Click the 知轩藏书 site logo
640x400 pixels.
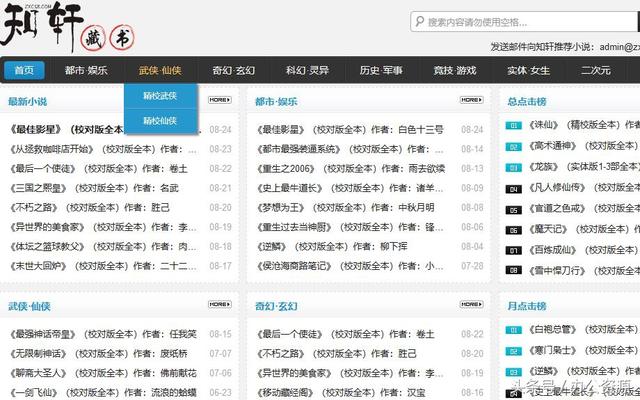pyautogui.click(x=70, y=28)
